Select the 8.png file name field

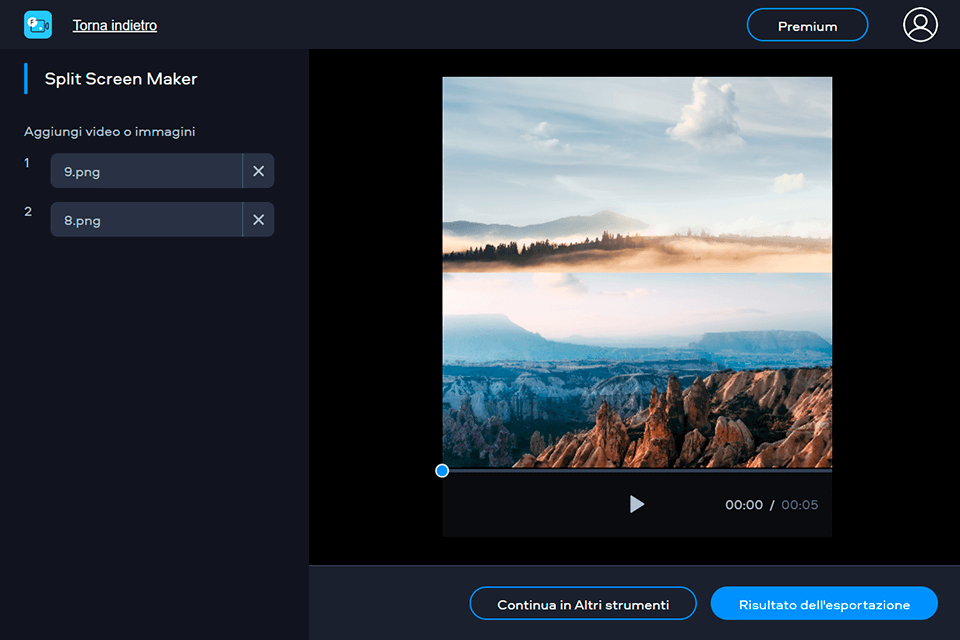point(146,219)
